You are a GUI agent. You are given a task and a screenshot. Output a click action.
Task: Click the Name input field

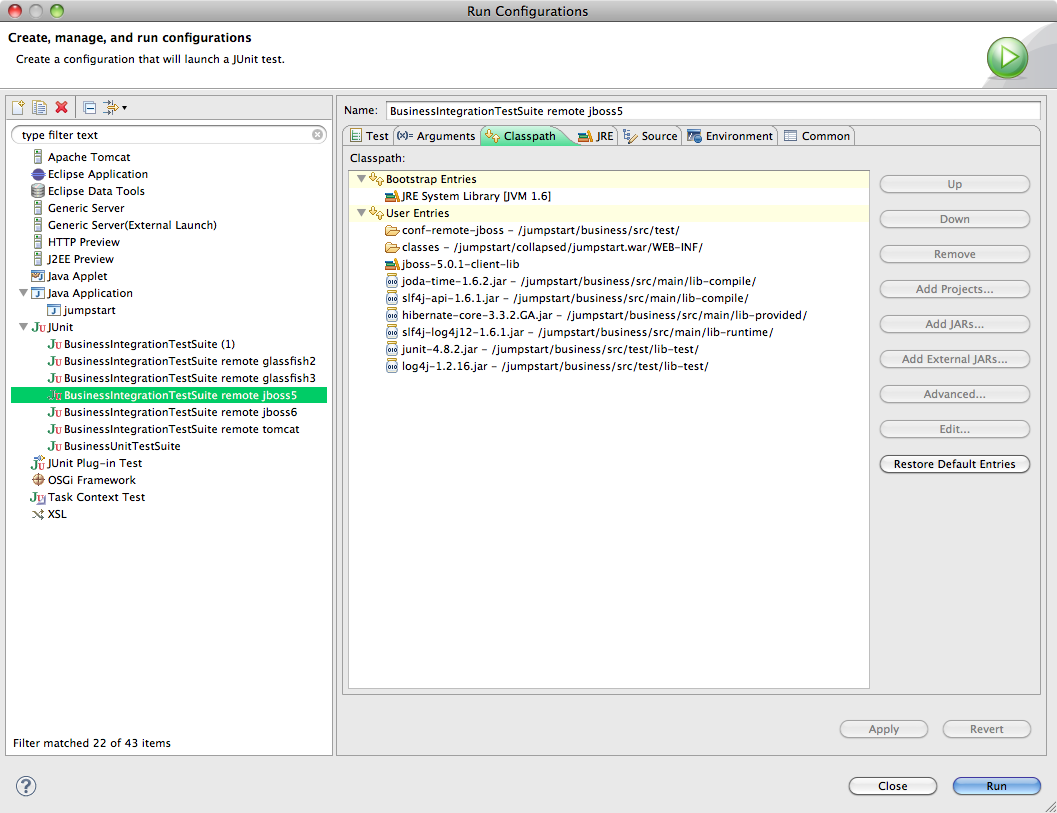[x=713, y=111]
